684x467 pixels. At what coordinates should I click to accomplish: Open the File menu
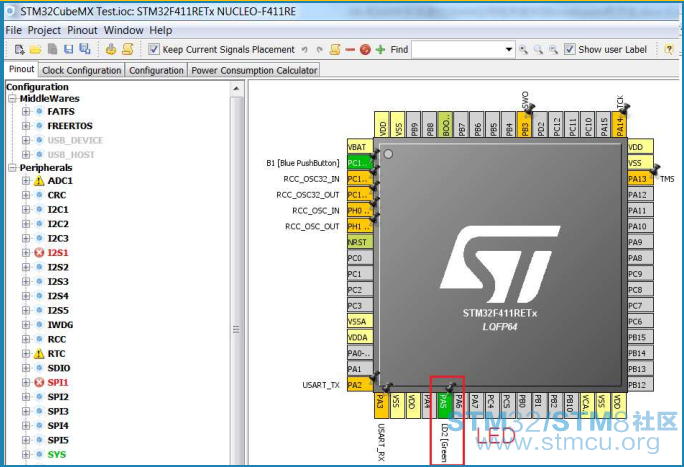coord(14,30)
